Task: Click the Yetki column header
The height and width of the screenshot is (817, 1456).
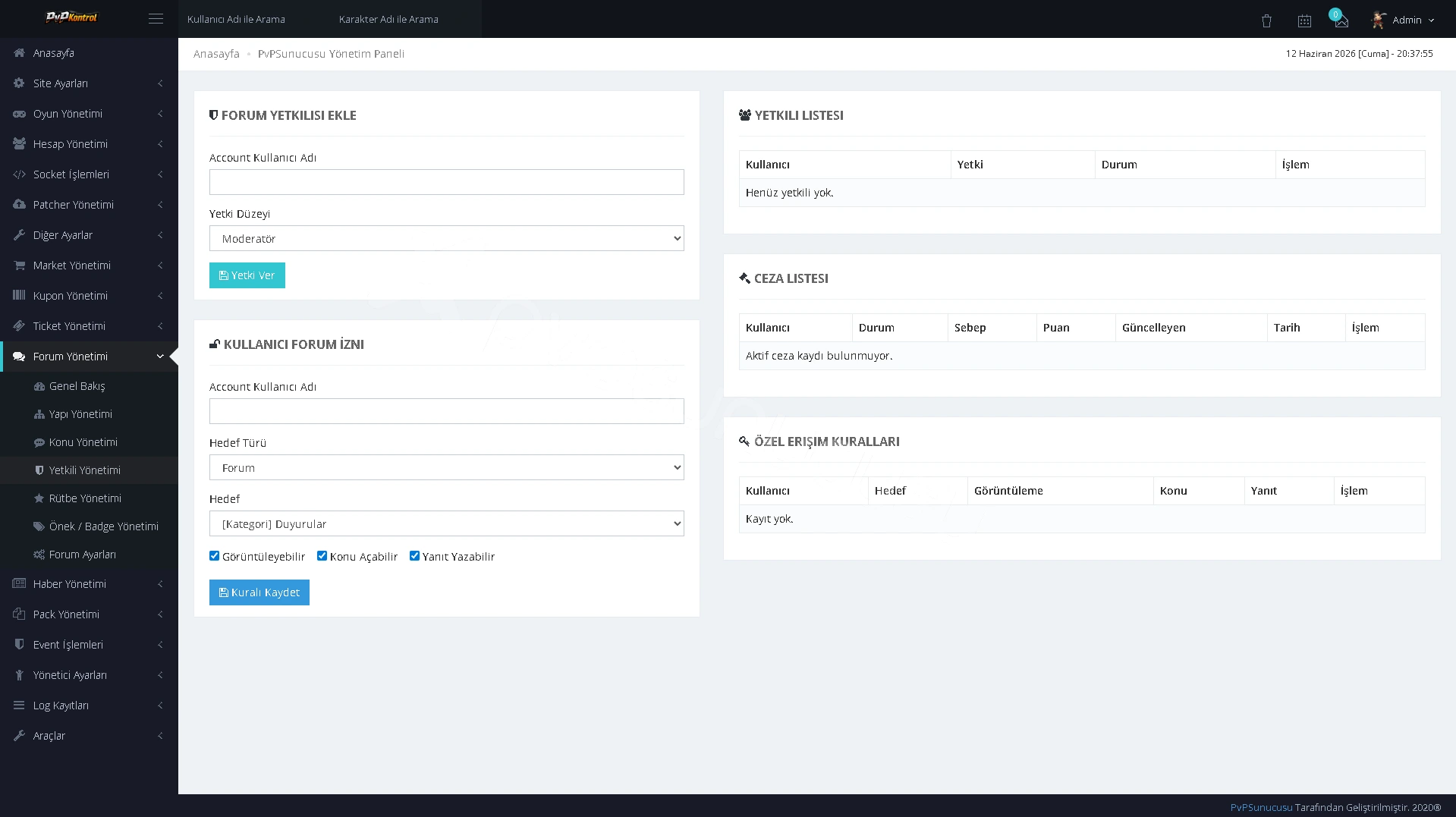Action: click(x=1023, y=165)
